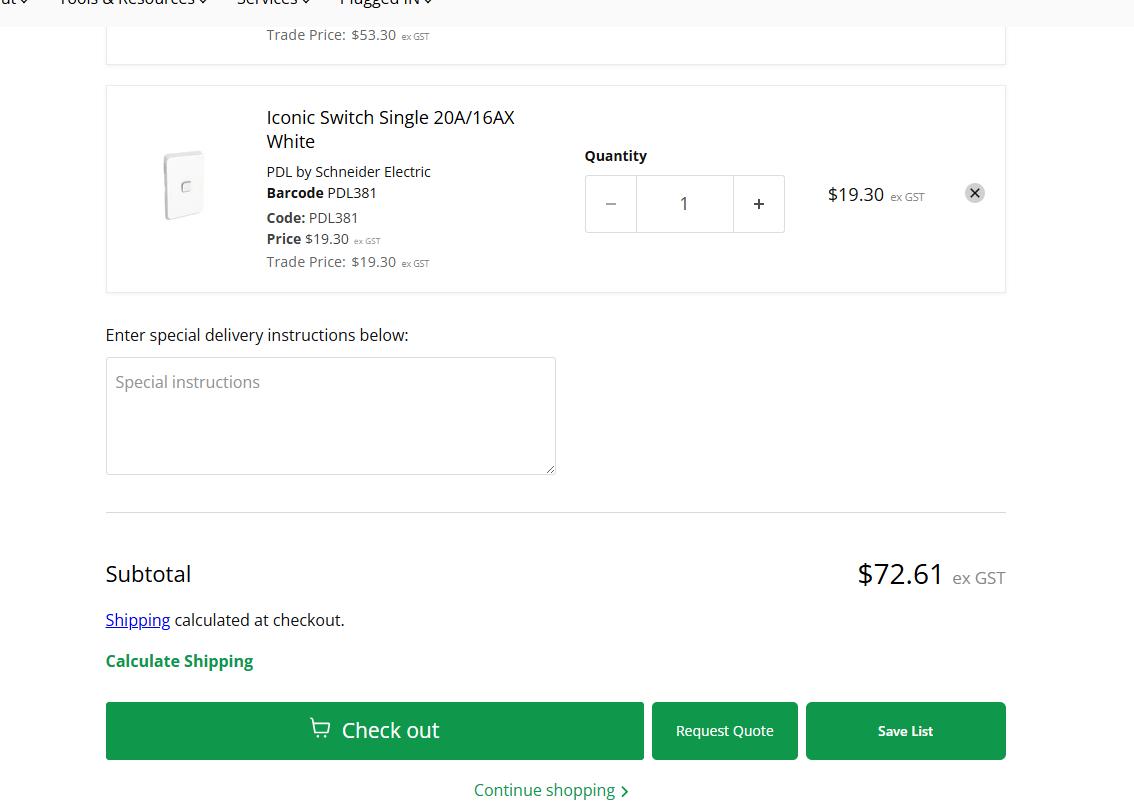Screen dimensions: 1134x809
Task: Focus the Special instructions text area
Action: 330,415
